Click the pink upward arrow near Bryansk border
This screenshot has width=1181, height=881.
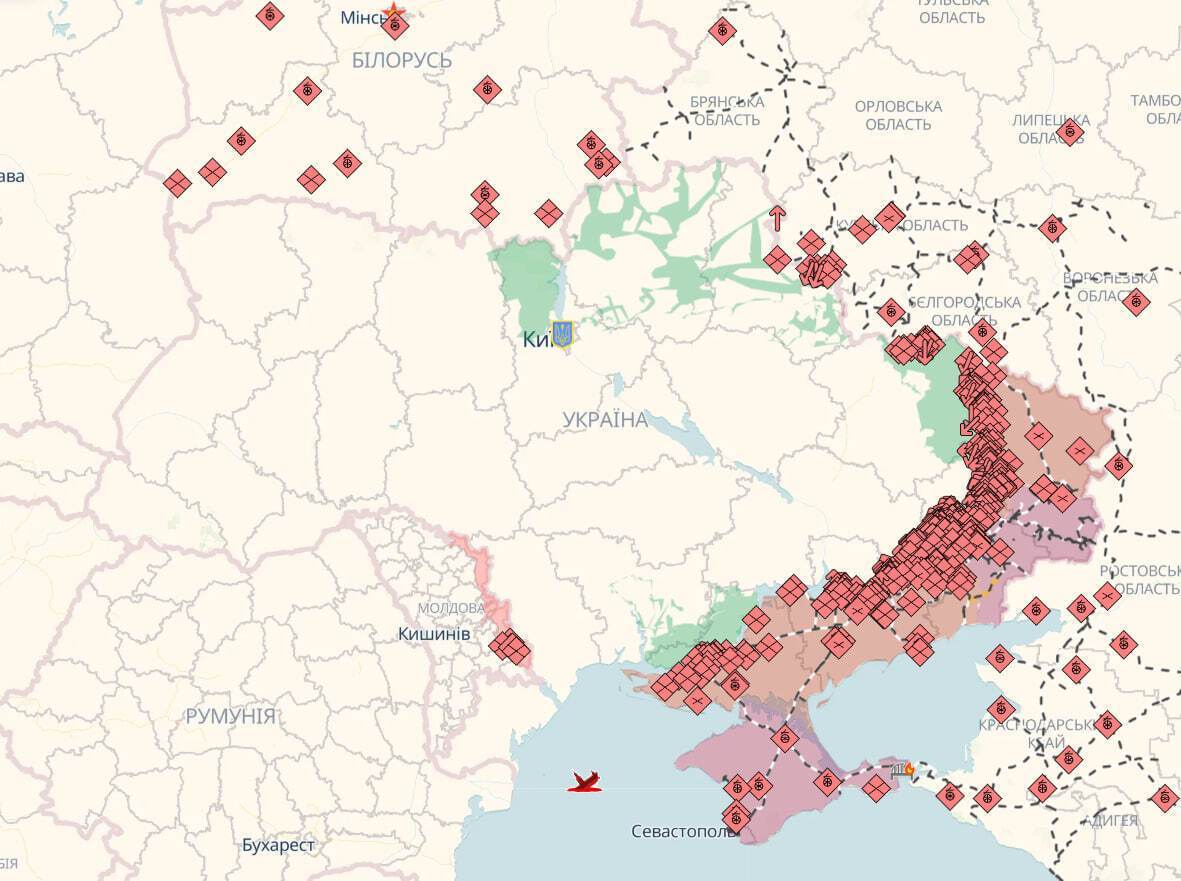pos(777,217)
